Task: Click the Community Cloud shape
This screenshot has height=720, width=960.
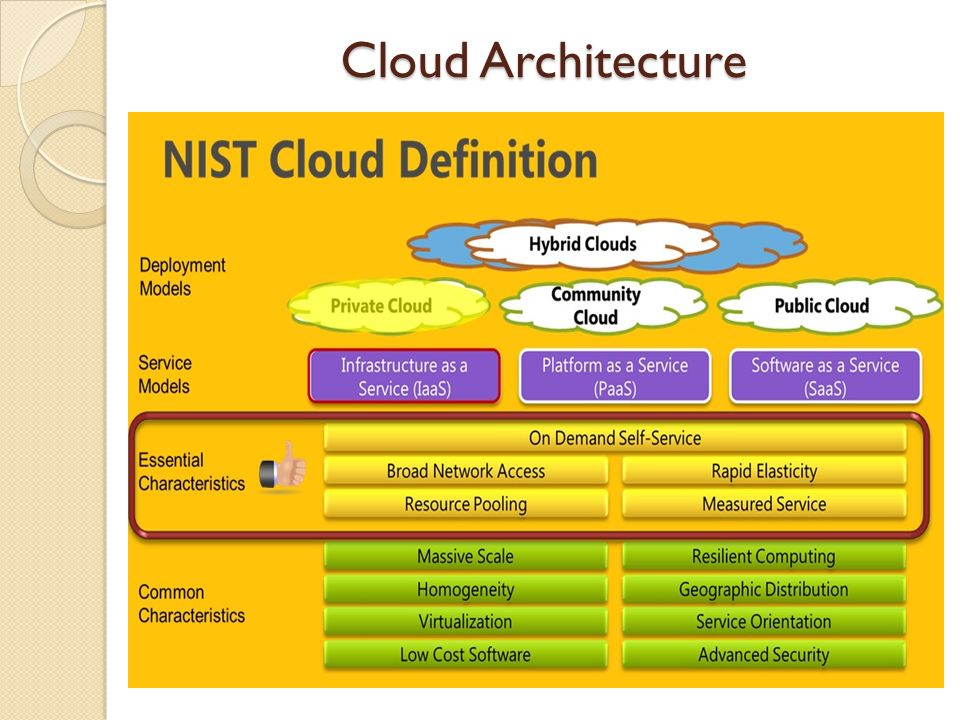Action: [x=604, y=306]
